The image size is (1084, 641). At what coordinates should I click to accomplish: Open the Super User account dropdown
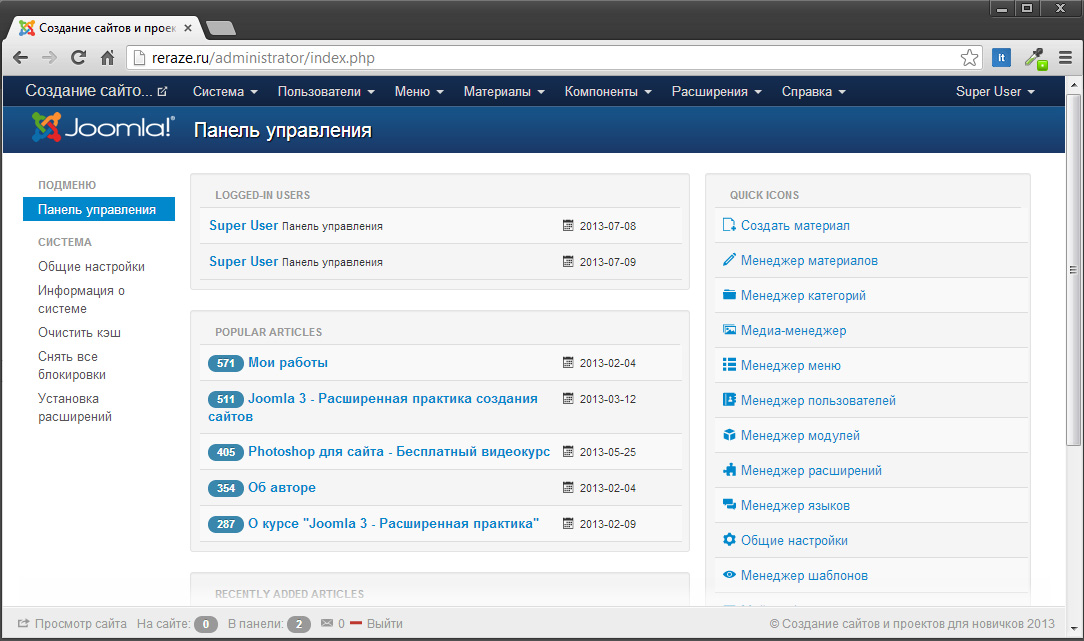[994, 92]
